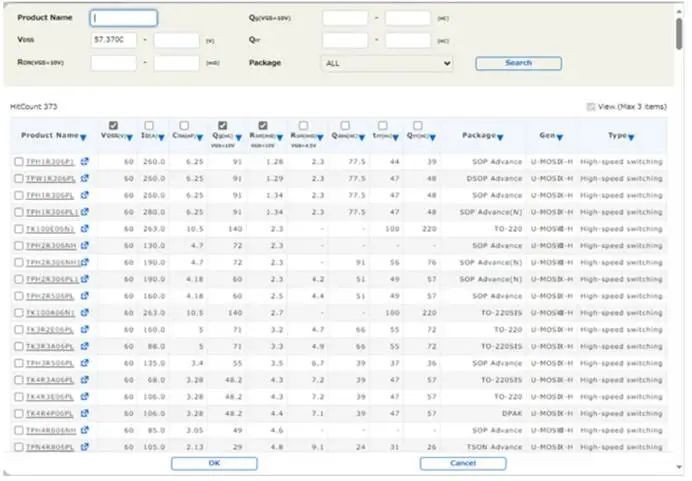
Task: Sort by VDSS column arrow
Action: tap(129, 138)
